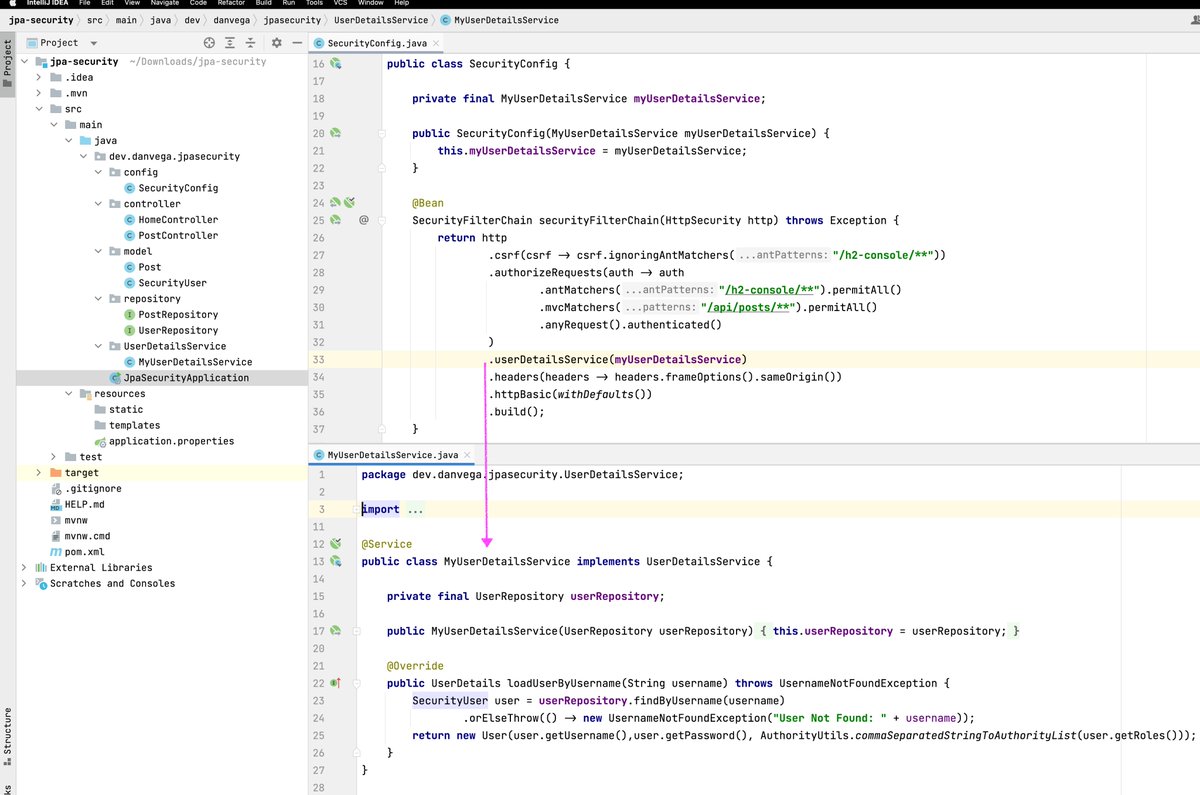Select SecurityUser in the model package

(x=173, y=283)
